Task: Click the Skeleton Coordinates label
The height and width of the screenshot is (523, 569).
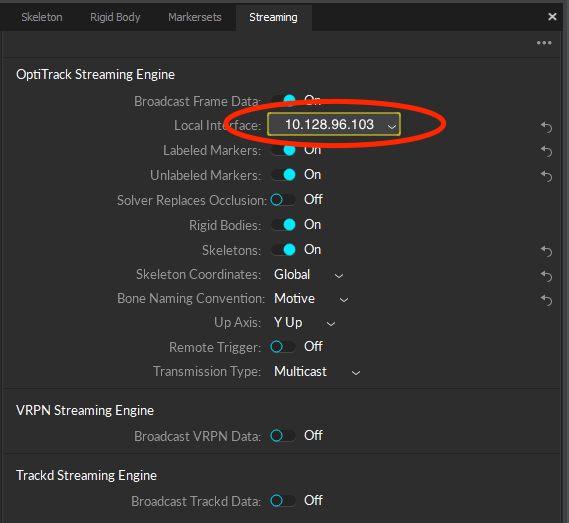Action: [x=198, y=275]
